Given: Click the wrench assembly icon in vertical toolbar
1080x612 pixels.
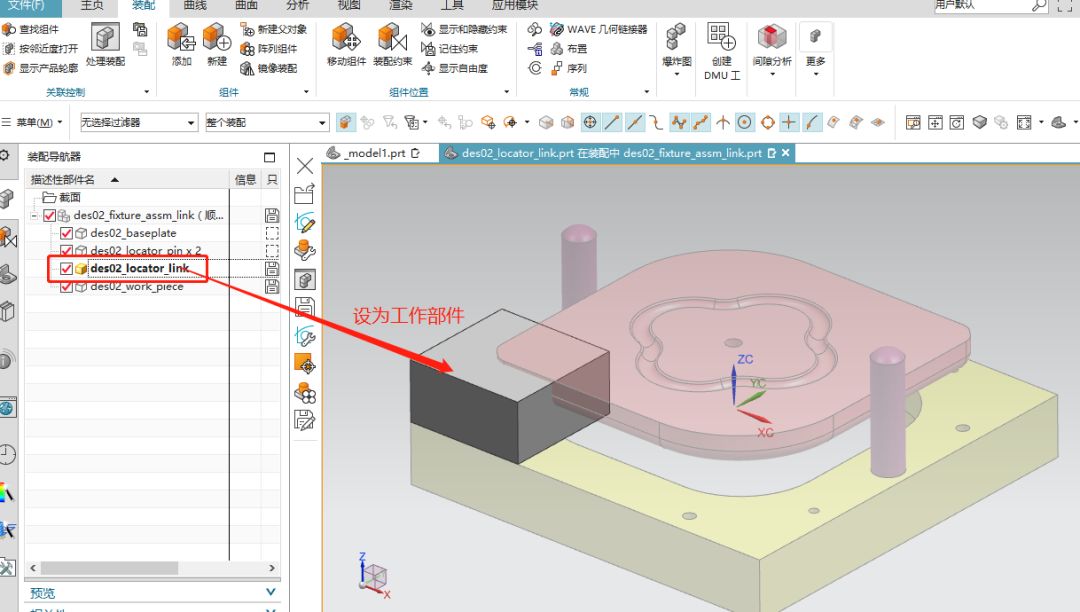Looking at the screenshot, I should tap(304, 251).
